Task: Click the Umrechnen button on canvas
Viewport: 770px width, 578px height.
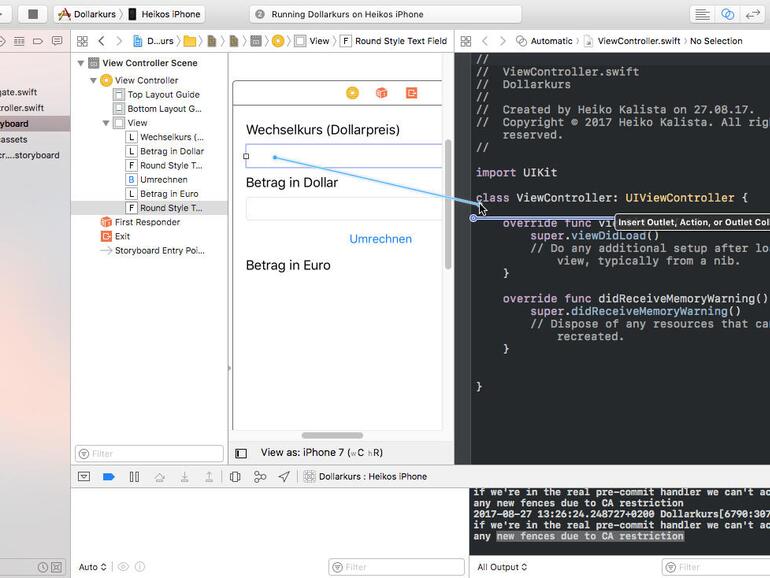Action: [380, 239]
